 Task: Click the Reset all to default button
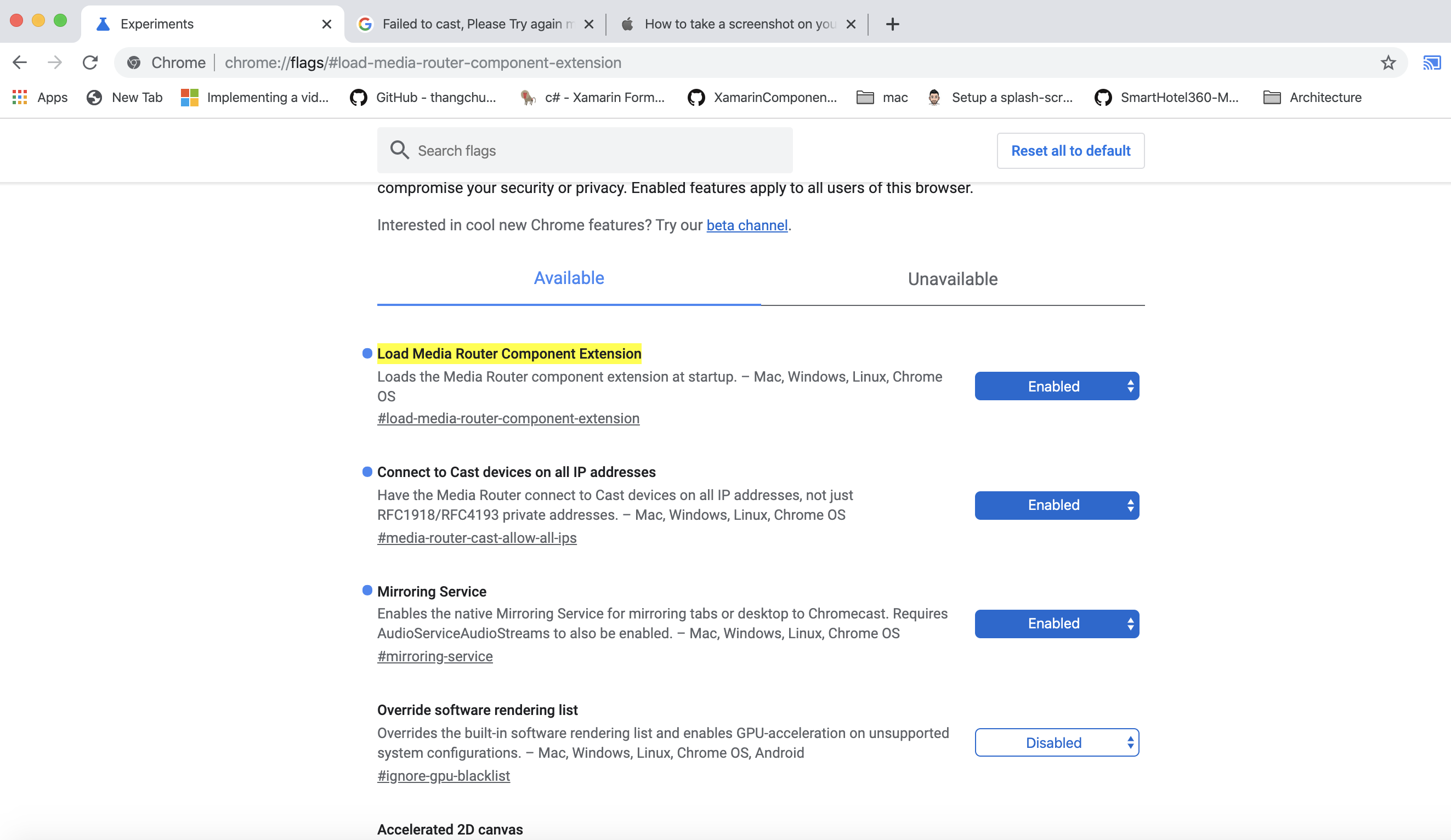[x=1070, y=151]
